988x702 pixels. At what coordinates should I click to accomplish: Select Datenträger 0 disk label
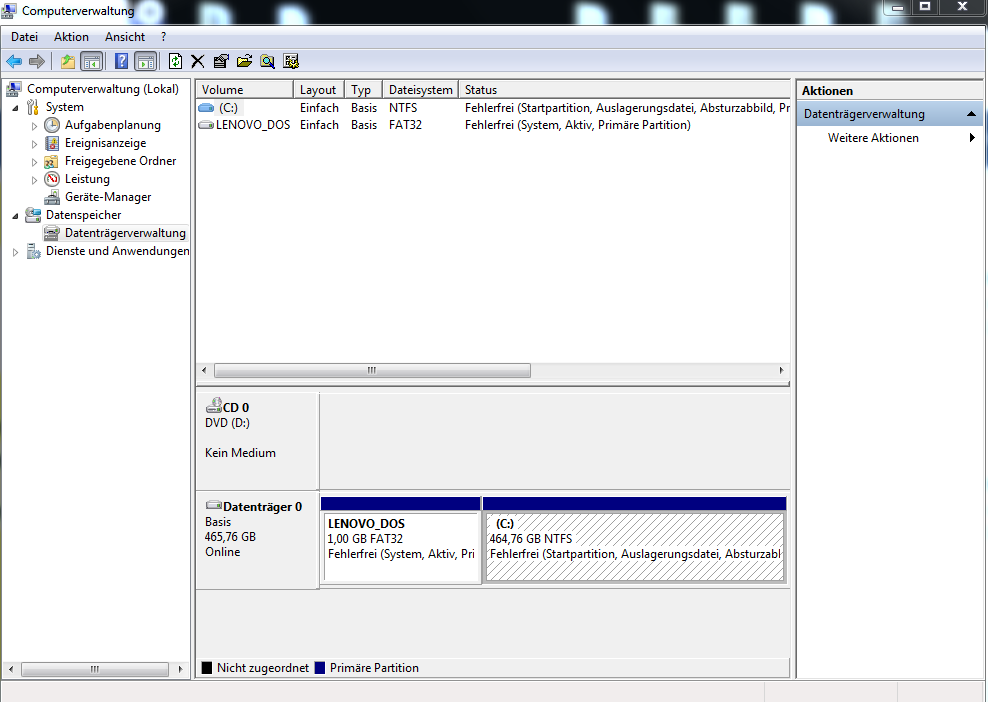click(256, 539)
